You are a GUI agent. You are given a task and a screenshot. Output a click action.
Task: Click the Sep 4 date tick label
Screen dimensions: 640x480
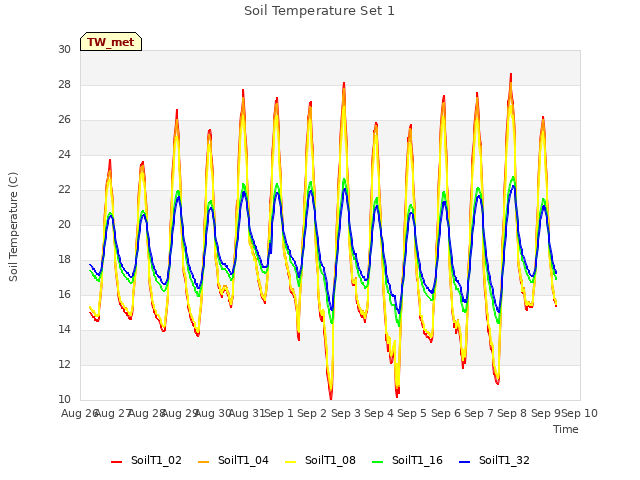379,413
